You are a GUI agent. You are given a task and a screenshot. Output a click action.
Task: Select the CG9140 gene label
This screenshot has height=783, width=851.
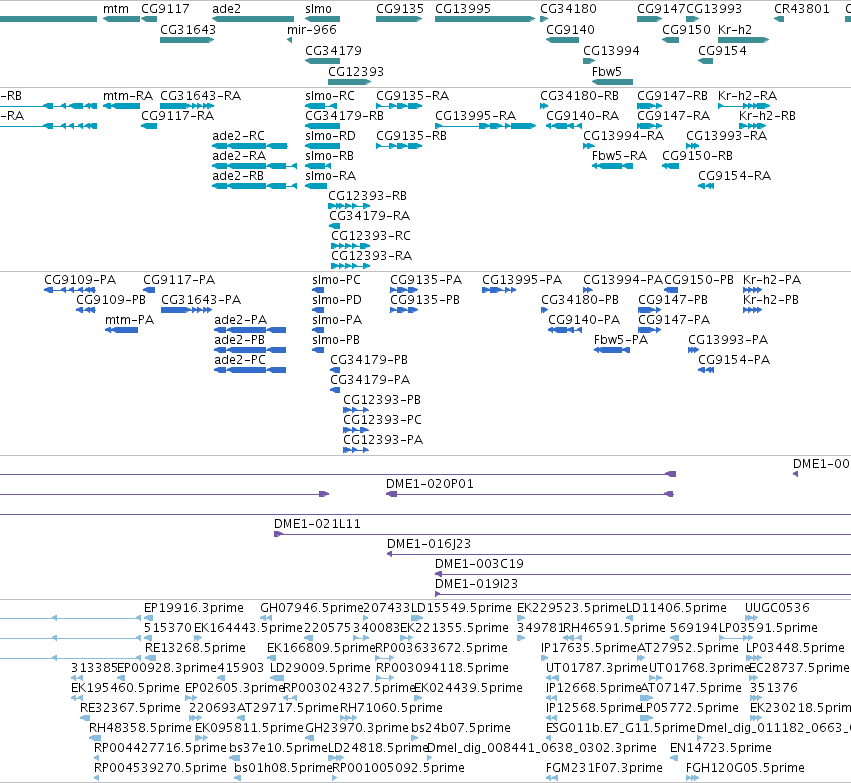coord(570,29)
